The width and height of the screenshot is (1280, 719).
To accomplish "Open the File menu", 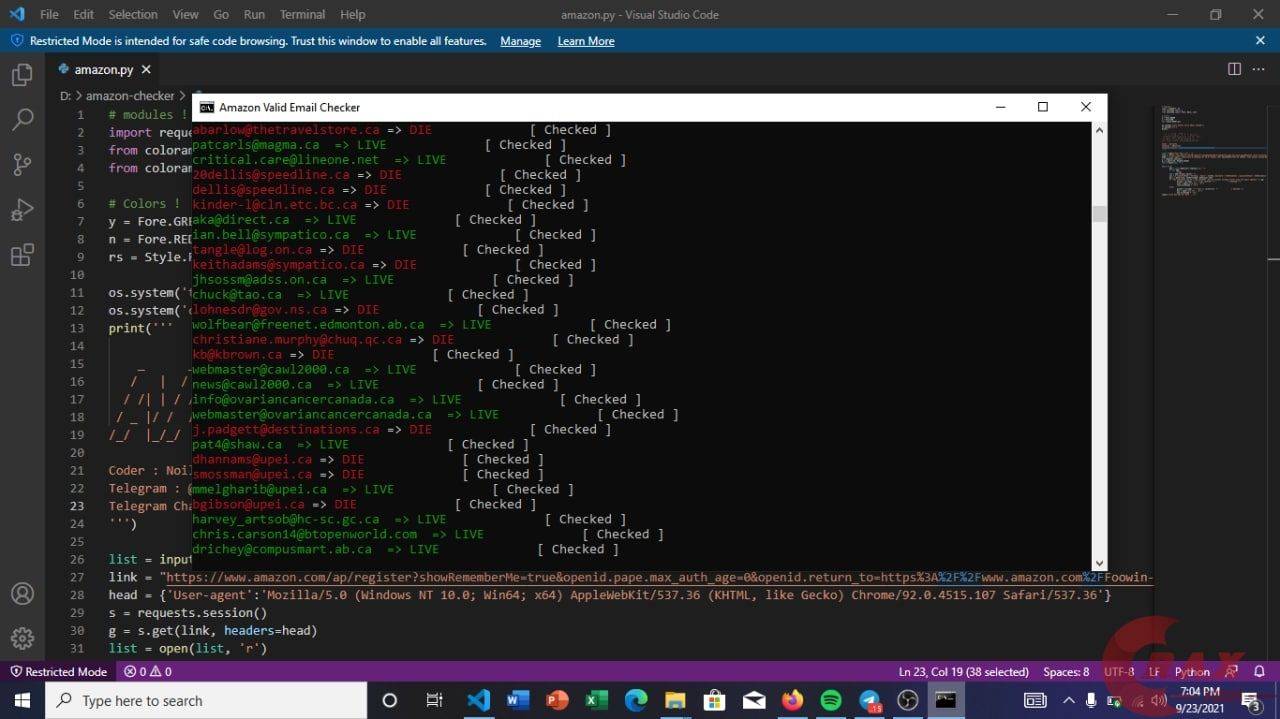I will point(49,14).
